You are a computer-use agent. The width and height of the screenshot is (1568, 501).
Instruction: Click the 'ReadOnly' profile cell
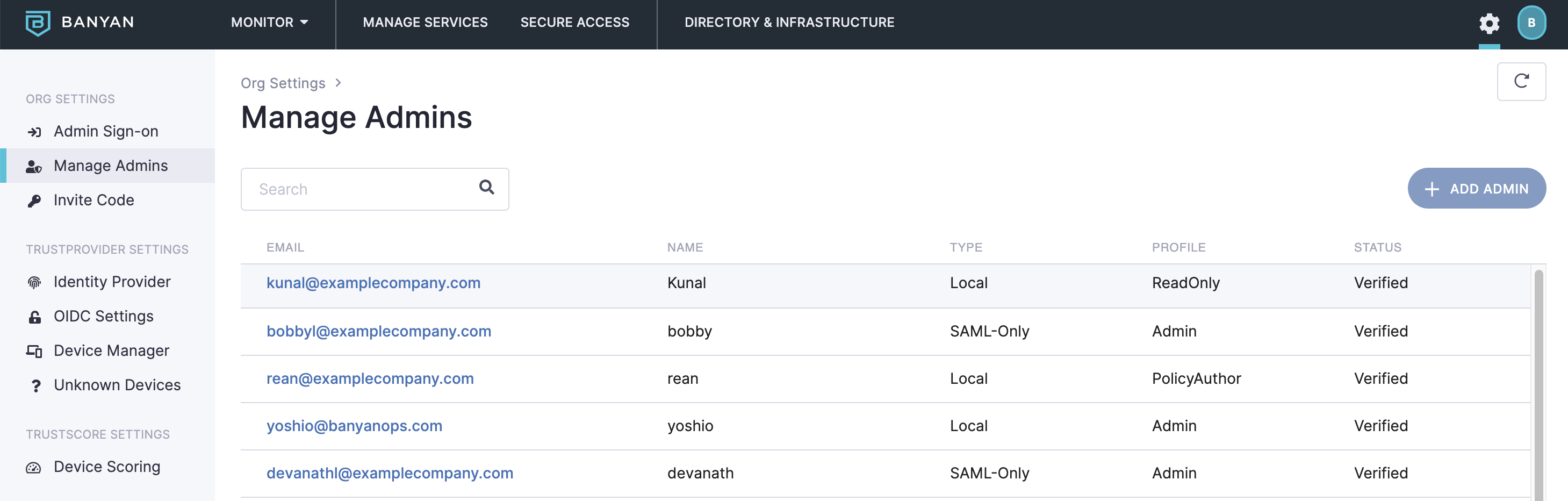coord(1185,283)
